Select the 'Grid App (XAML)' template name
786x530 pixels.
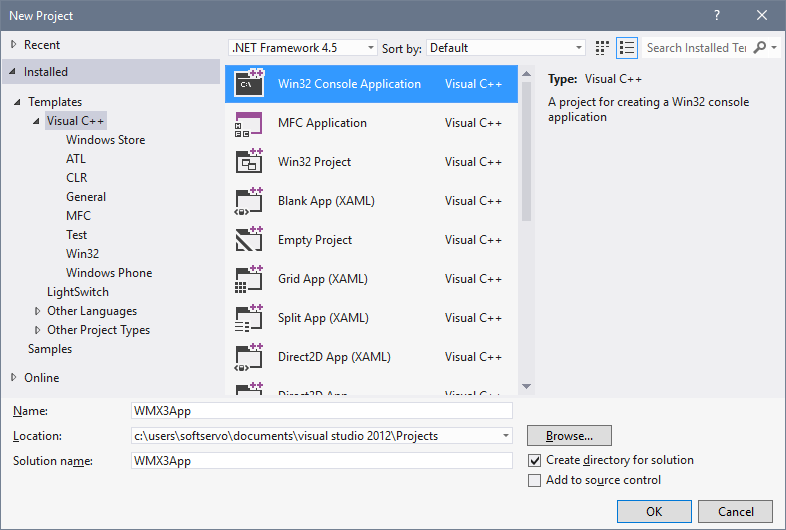[323, 279]
